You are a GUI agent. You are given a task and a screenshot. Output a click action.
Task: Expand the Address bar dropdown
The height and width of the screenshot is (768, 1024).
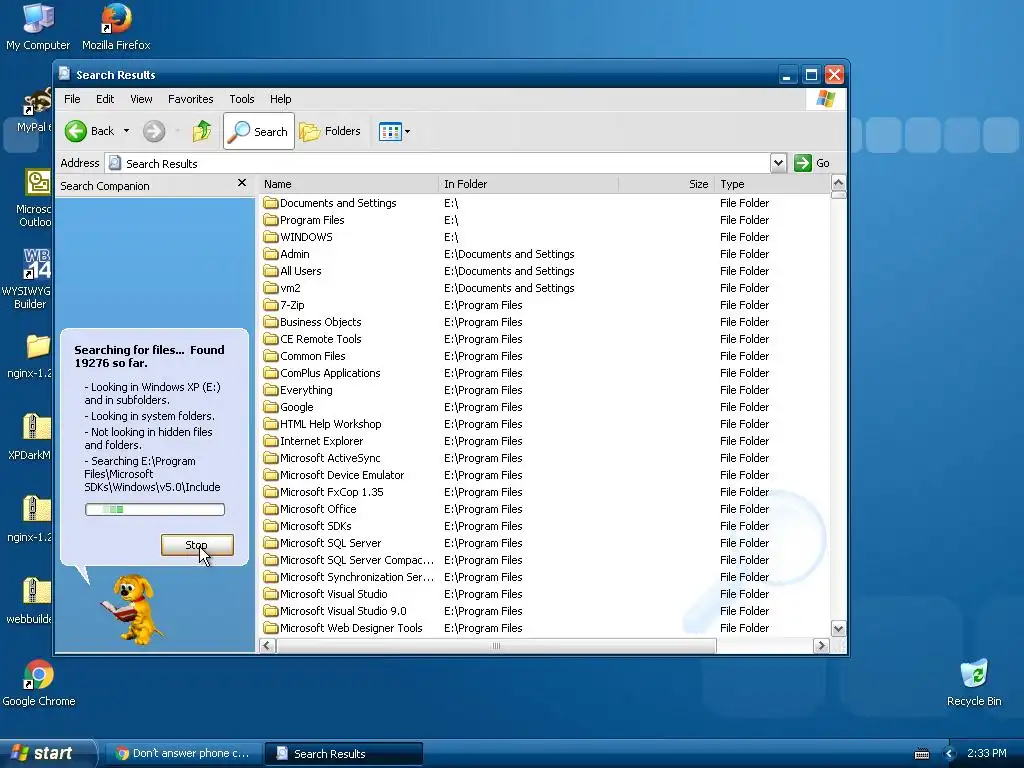[778, 163]
